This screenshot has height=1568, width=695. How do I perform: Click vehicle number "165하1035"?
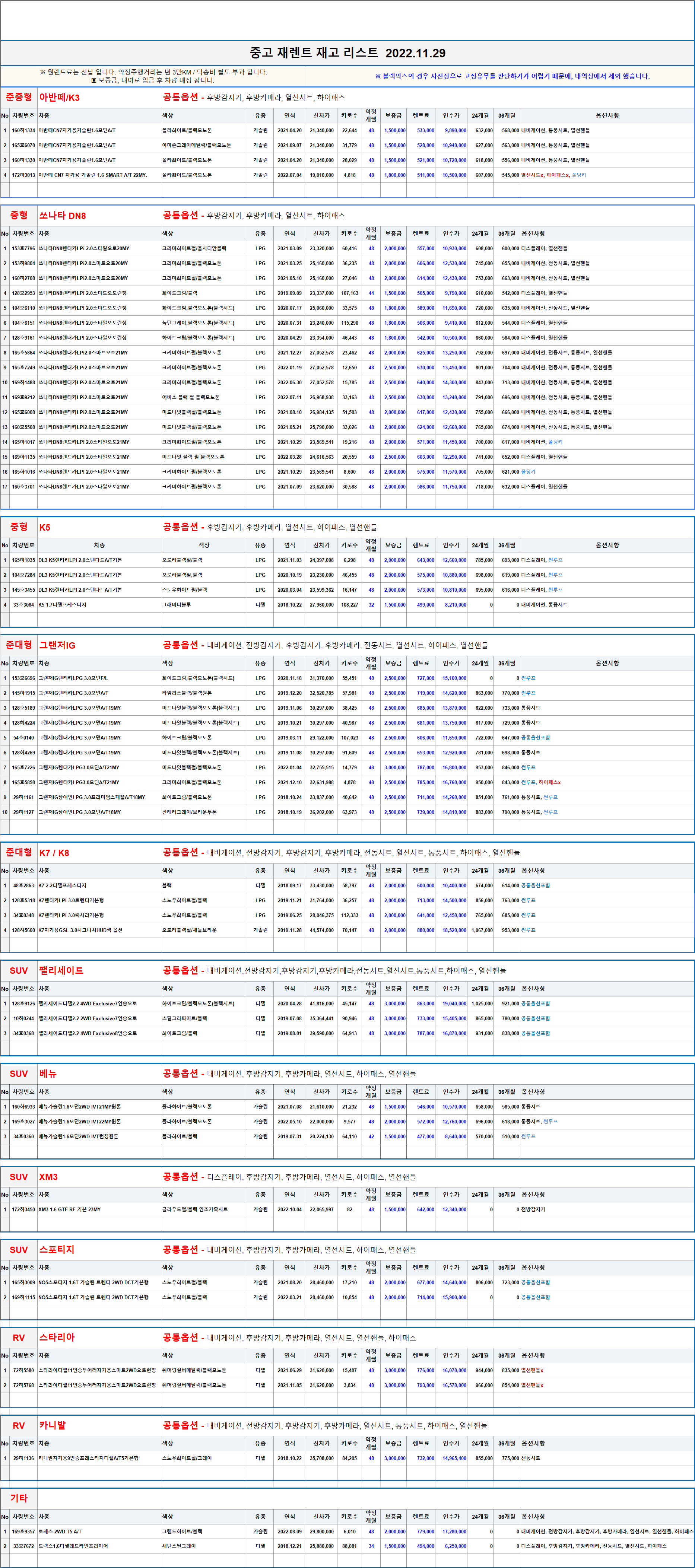(23, 560)
